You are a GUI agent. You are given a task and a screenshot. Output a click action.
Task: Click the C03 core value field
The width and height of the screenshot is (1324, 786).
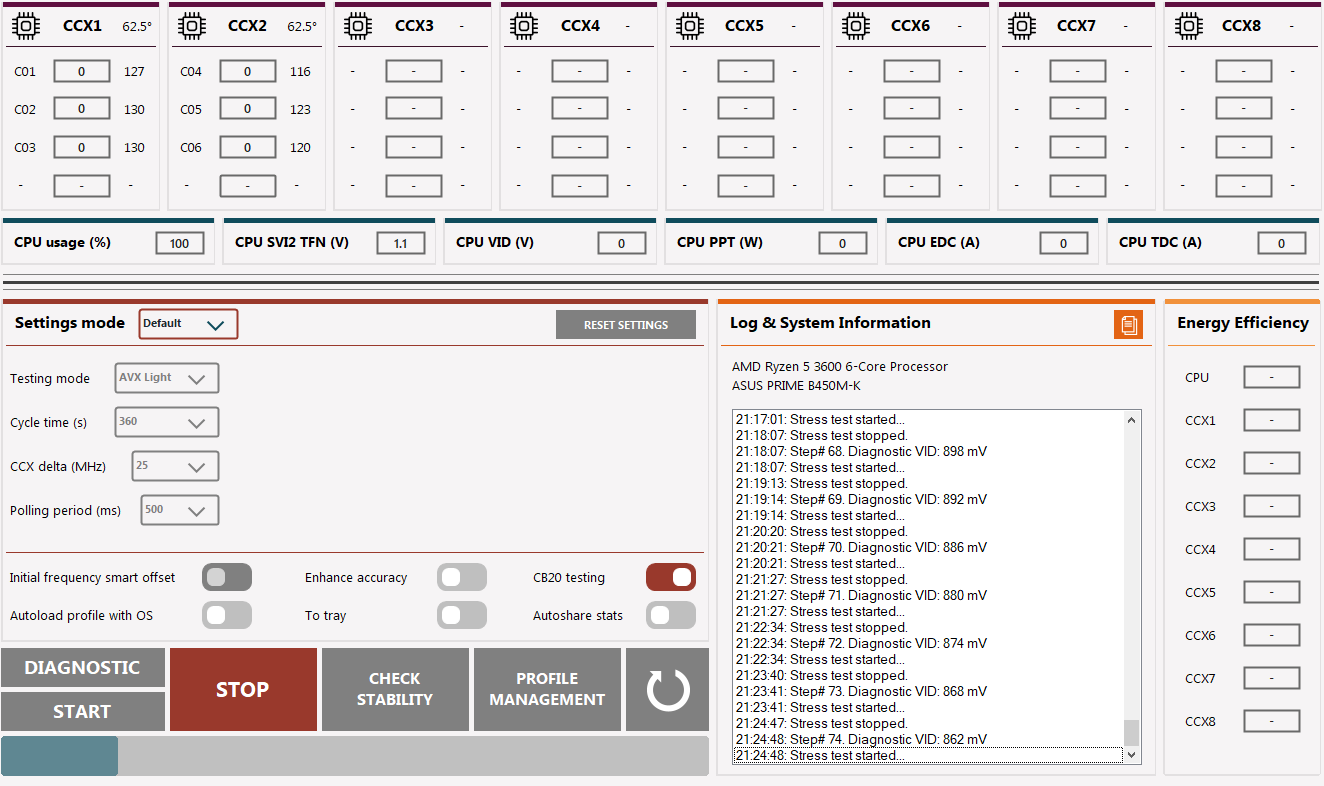click(x=81, y=148)
